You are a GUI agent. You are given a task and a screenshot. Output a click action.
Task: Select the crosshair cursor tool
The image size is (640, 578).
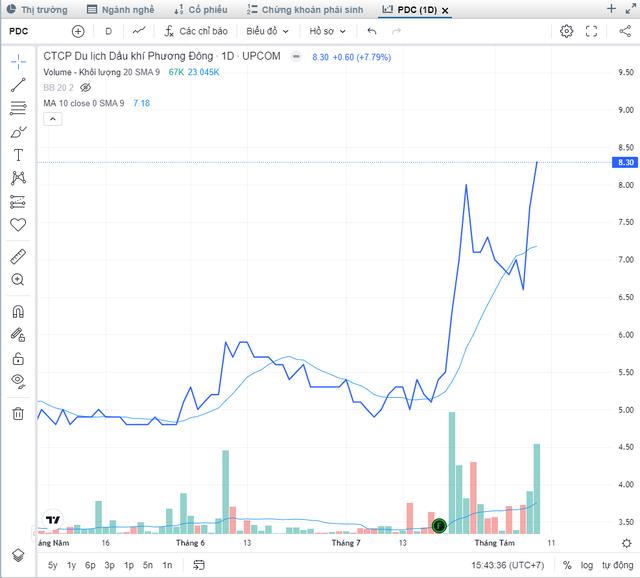18,61
